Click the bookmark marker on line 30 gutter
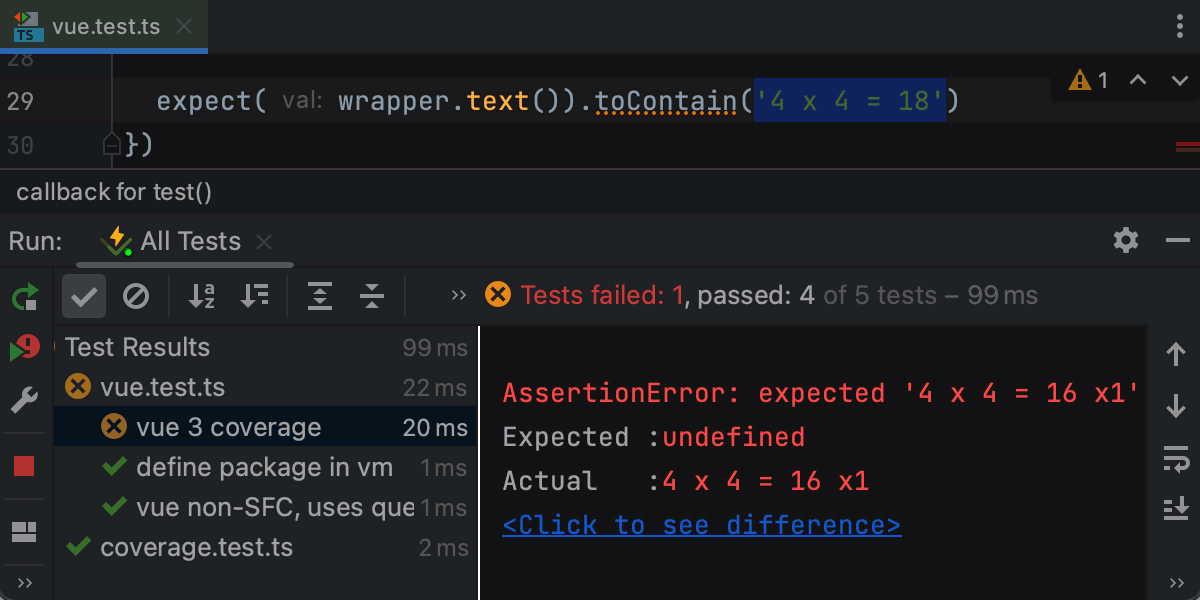1200x600 pixels. point(110,145)
